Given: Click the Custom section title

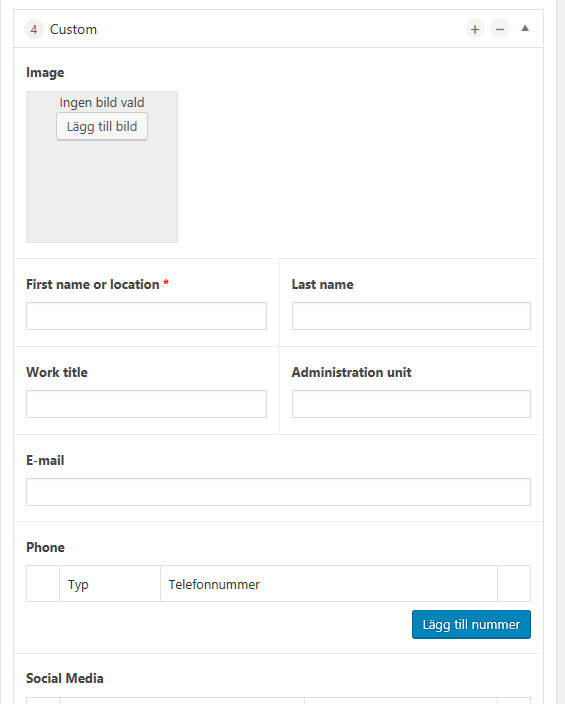Looking at the screenshot, I should 73,30.
